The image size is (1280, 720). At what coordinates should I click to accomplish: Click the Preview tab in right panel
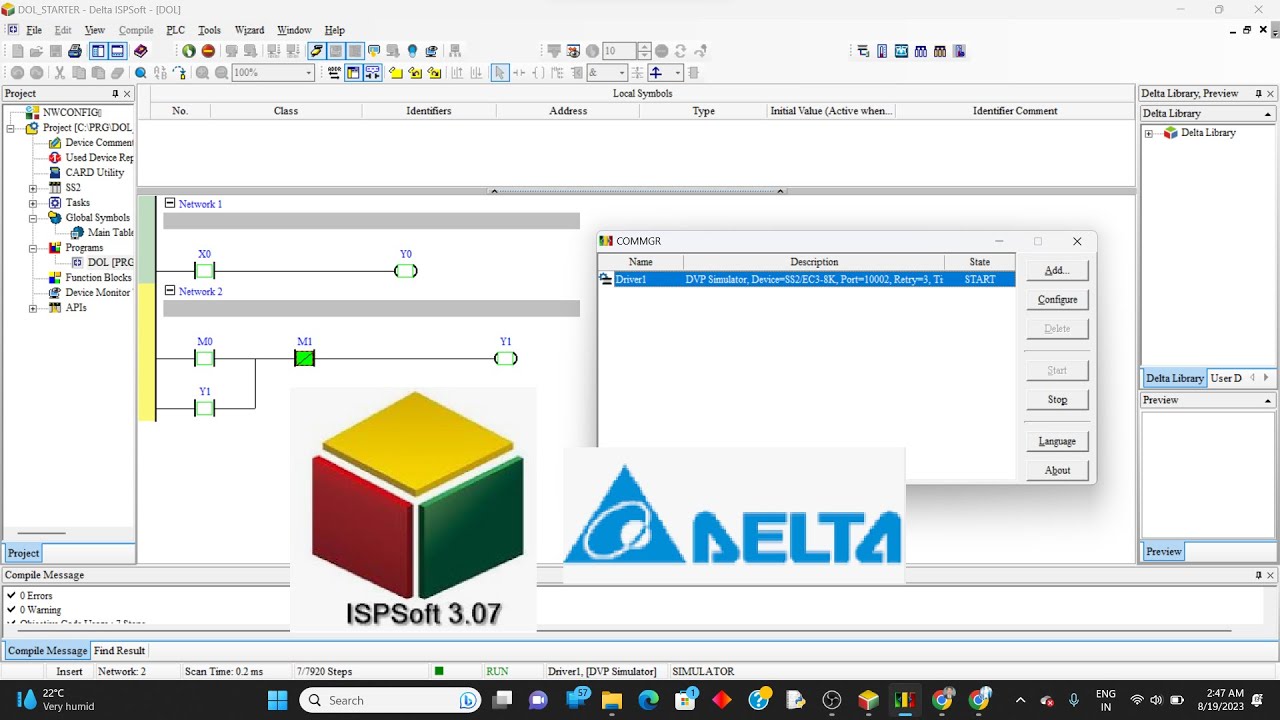pyautogui.click(x=1163, y=552)
